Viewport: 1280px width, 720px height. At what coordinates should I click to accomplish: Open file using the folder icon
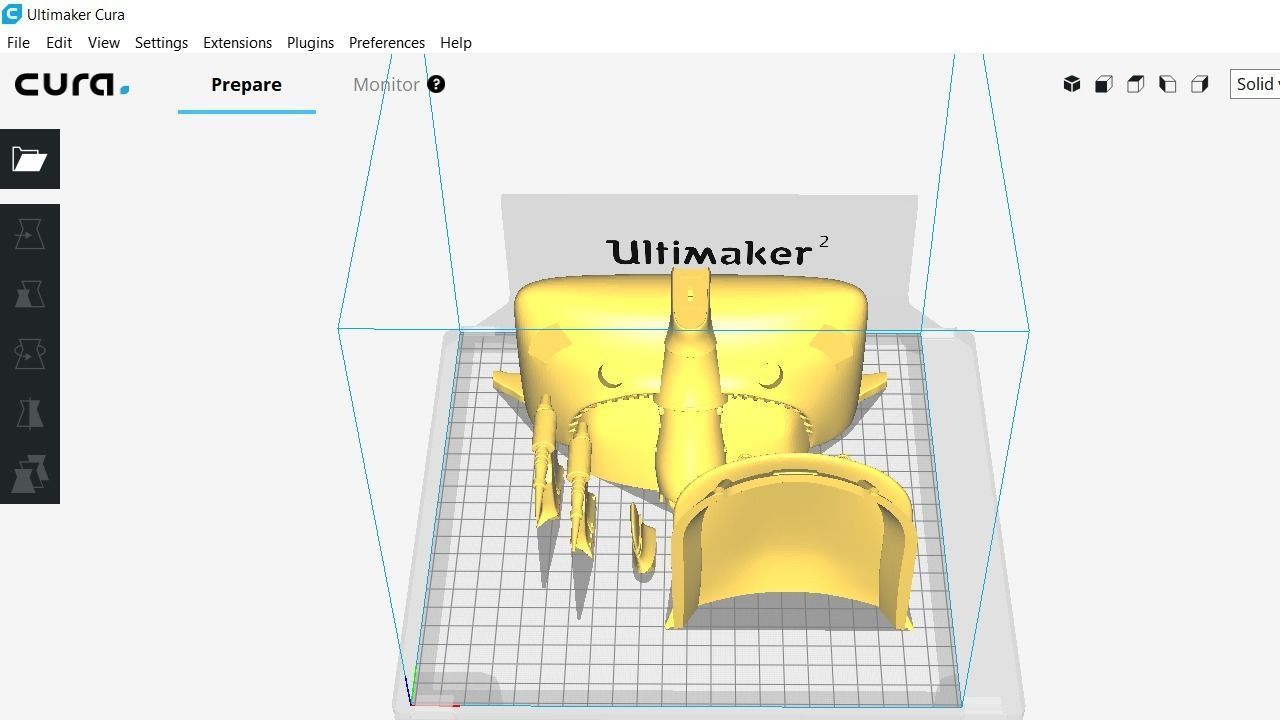coord(29,159)
